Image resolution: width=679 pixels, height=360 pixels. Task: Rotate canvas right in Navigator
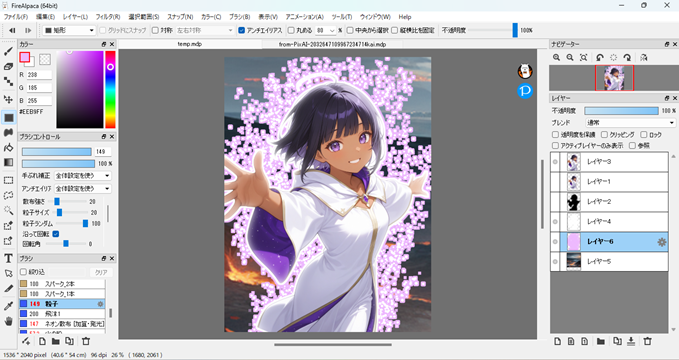[627, 58]
